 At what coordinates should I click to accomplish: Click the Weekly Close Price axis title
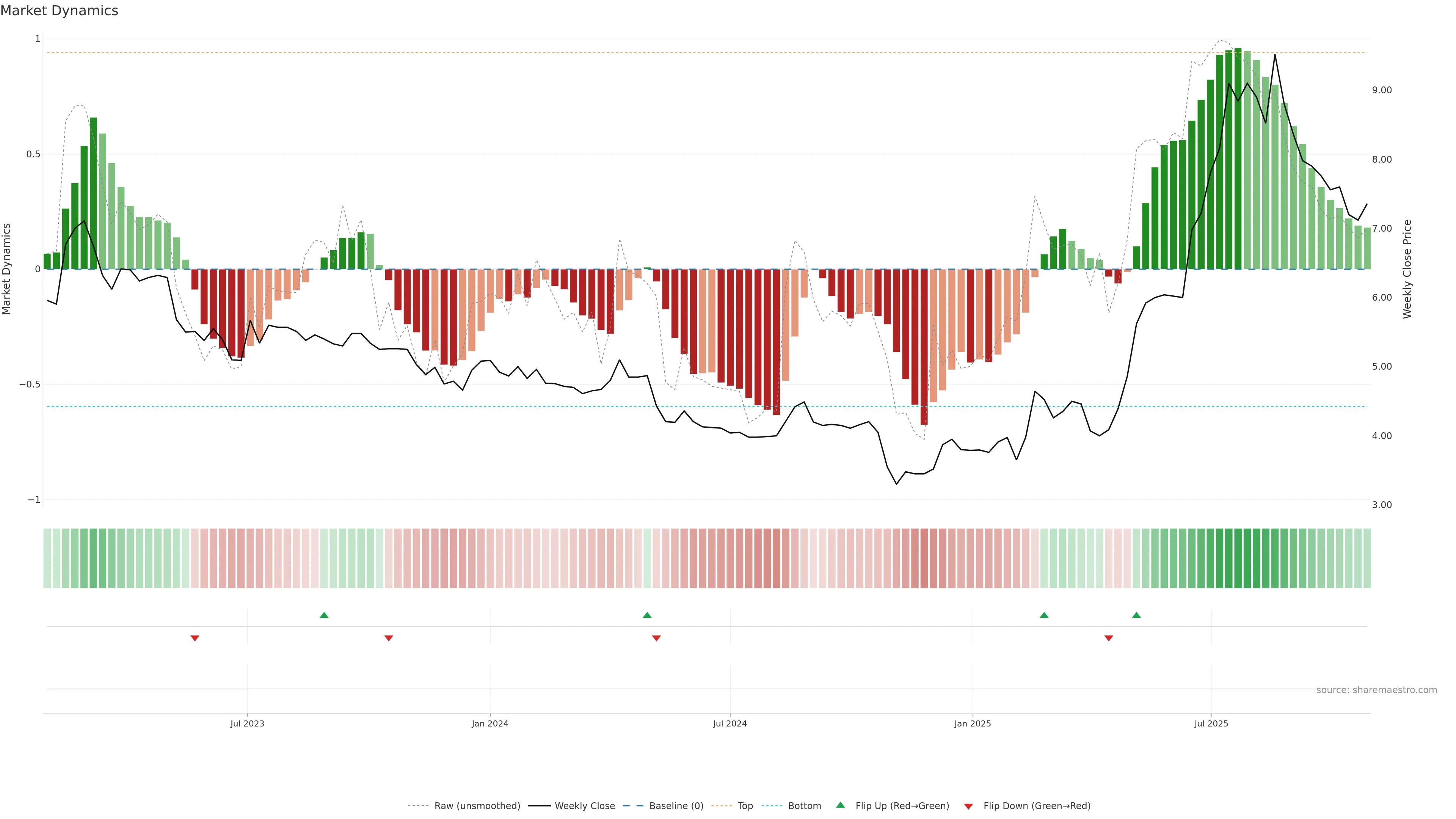1407,269
